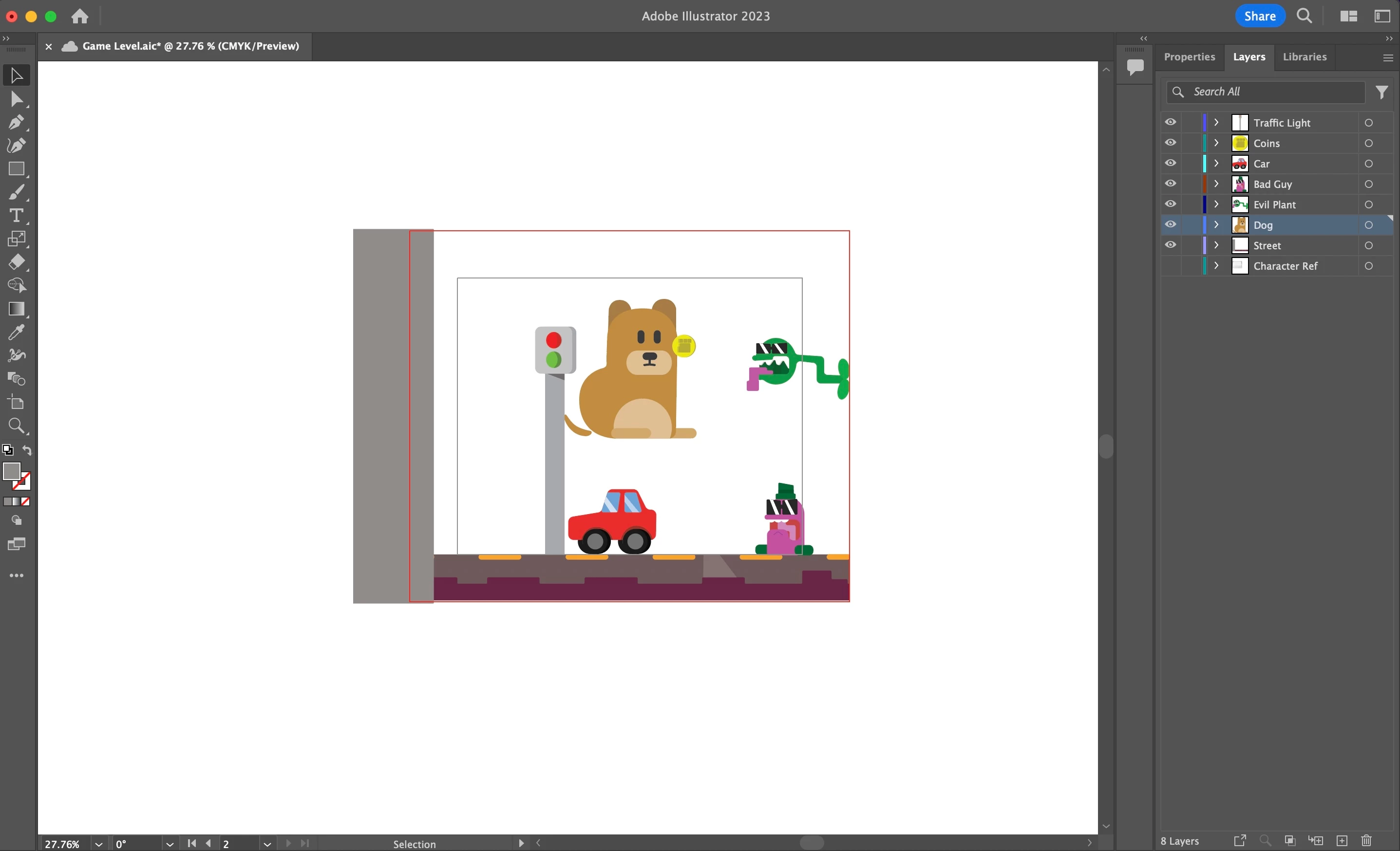Open the Comments panel icon
Image resolution: width=1400 pixels, height=851 pixels.
1135,67
